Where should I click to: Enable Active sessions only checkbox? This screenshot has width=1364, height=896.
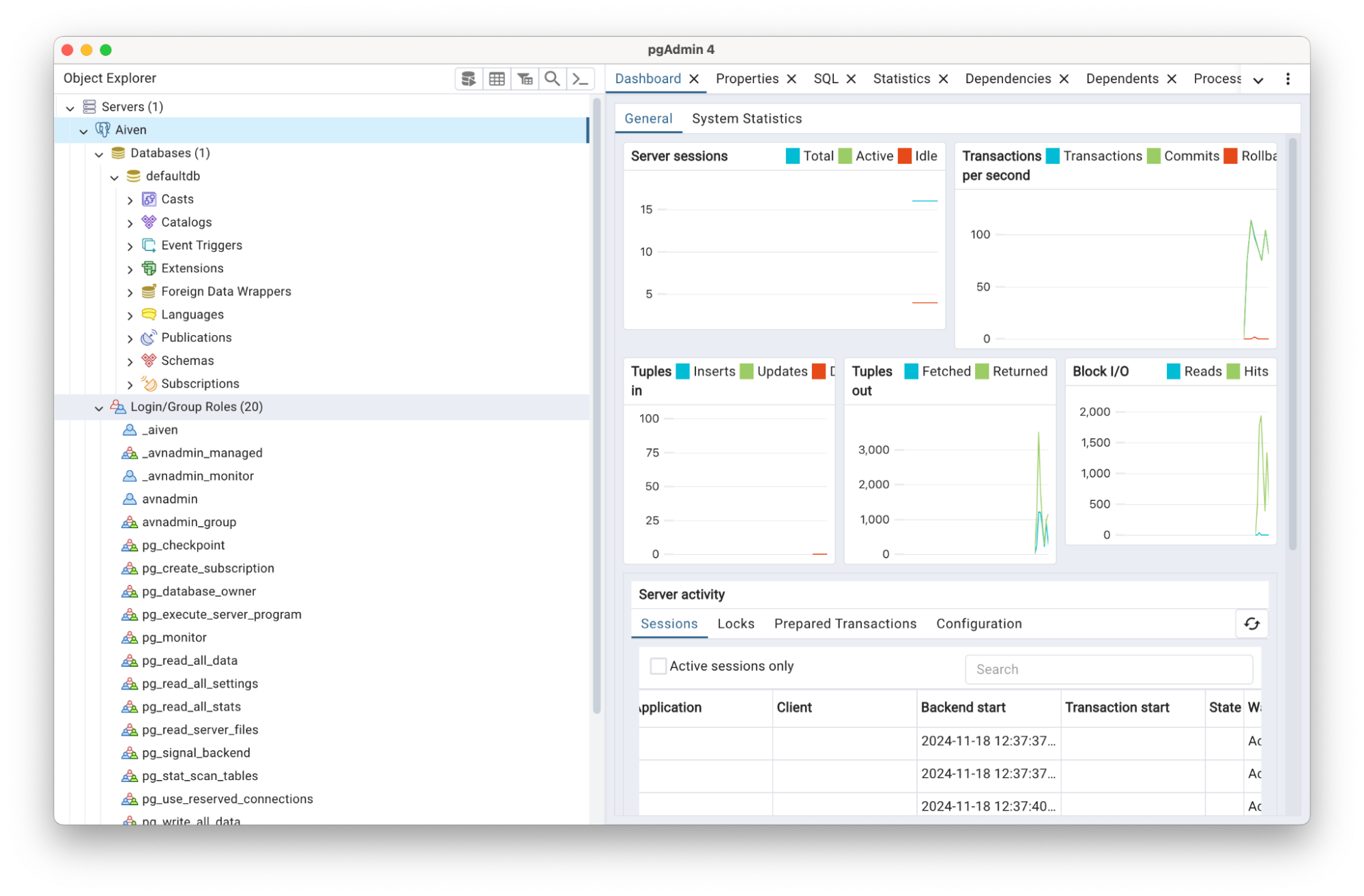pyautogui.click(x=658, y=666)
